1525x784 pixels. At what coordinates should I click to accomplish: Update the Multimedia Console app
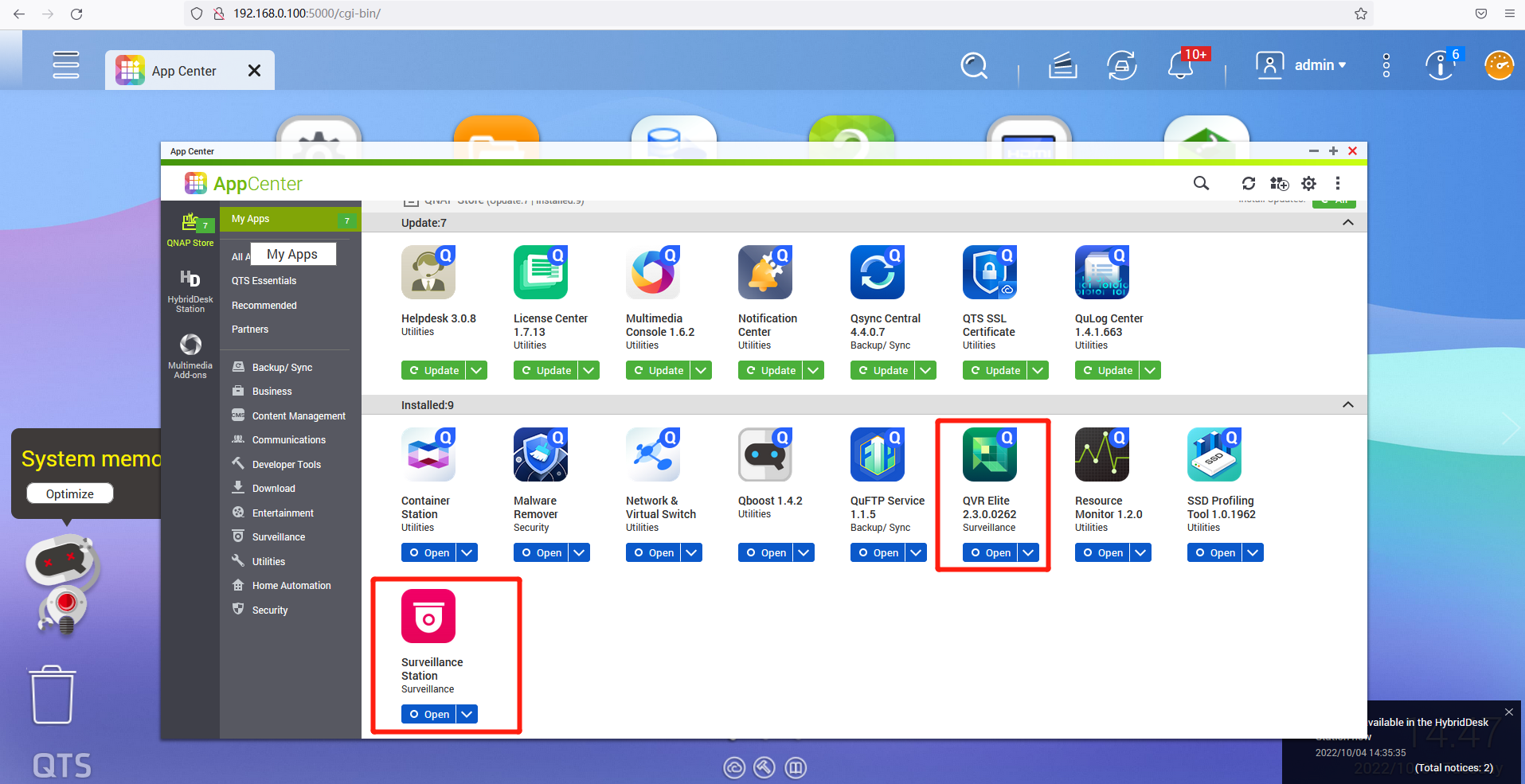click(x=659, y=370)
